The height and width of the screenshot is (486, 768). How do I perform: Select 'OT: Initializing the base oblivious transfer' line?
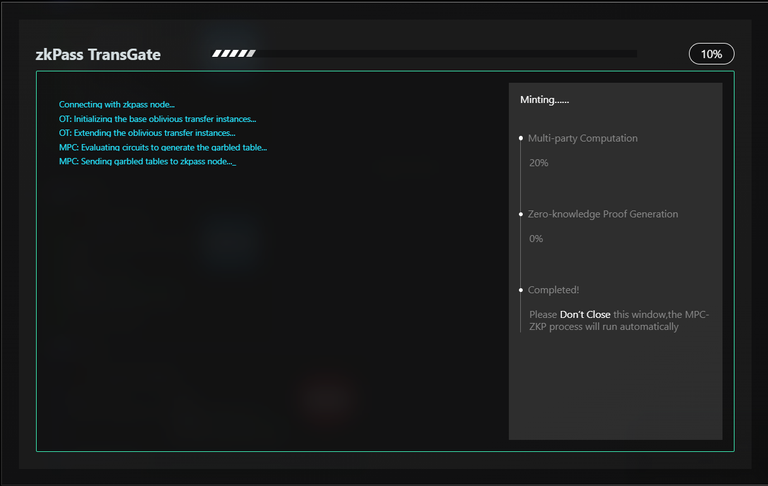click(x=157, y=119)
